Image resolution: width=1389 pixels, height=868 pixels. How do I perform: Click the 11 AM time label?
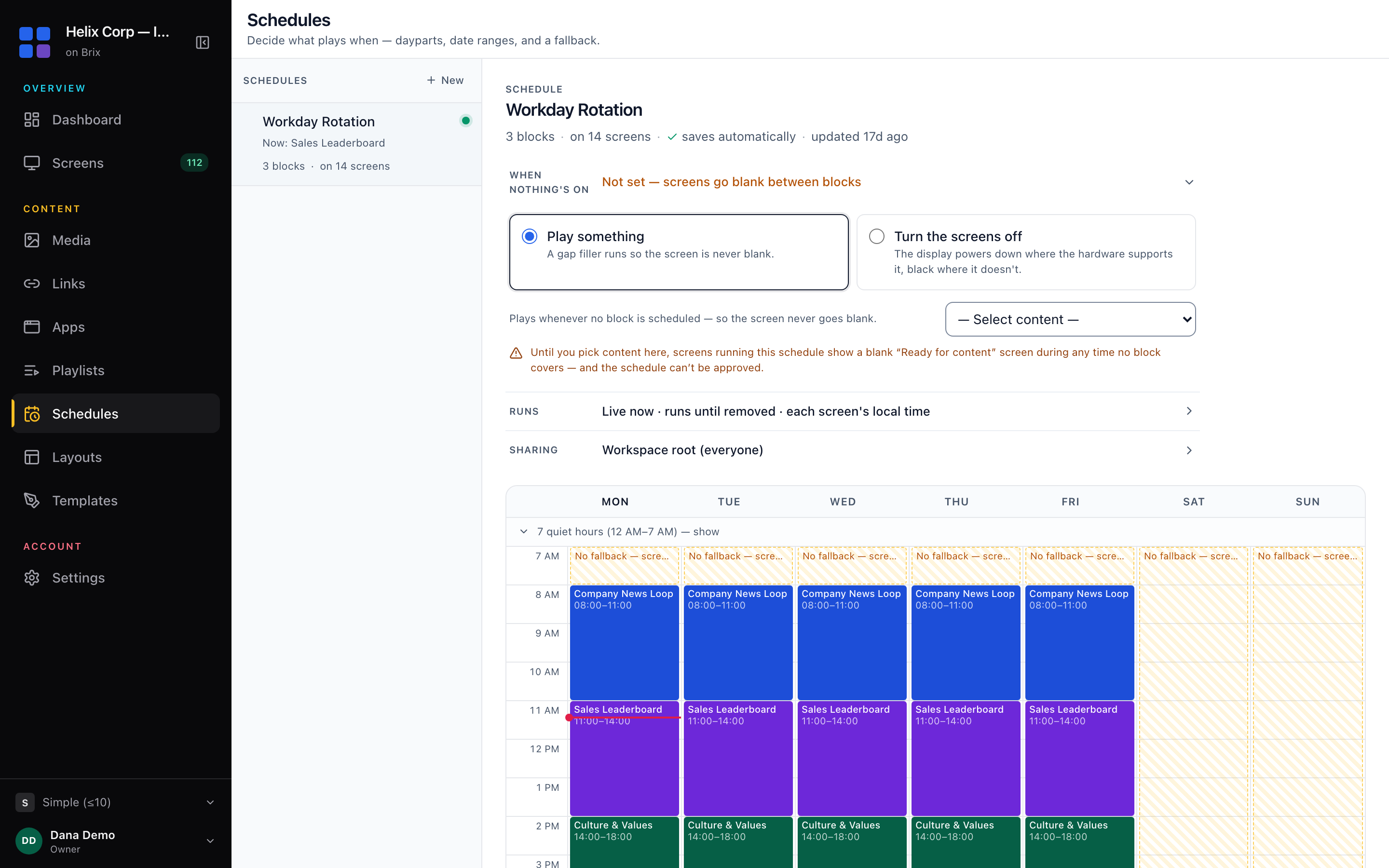pos(544,710)
